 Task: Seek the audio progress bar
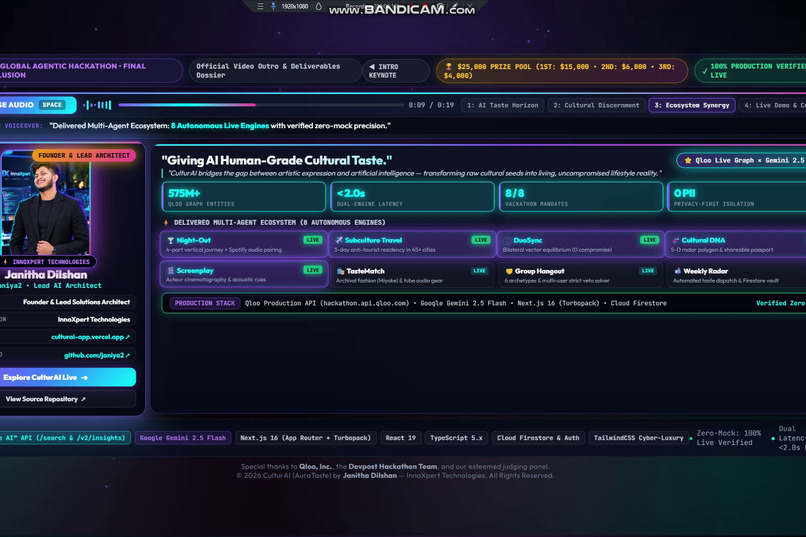click(x=261, y=105)
